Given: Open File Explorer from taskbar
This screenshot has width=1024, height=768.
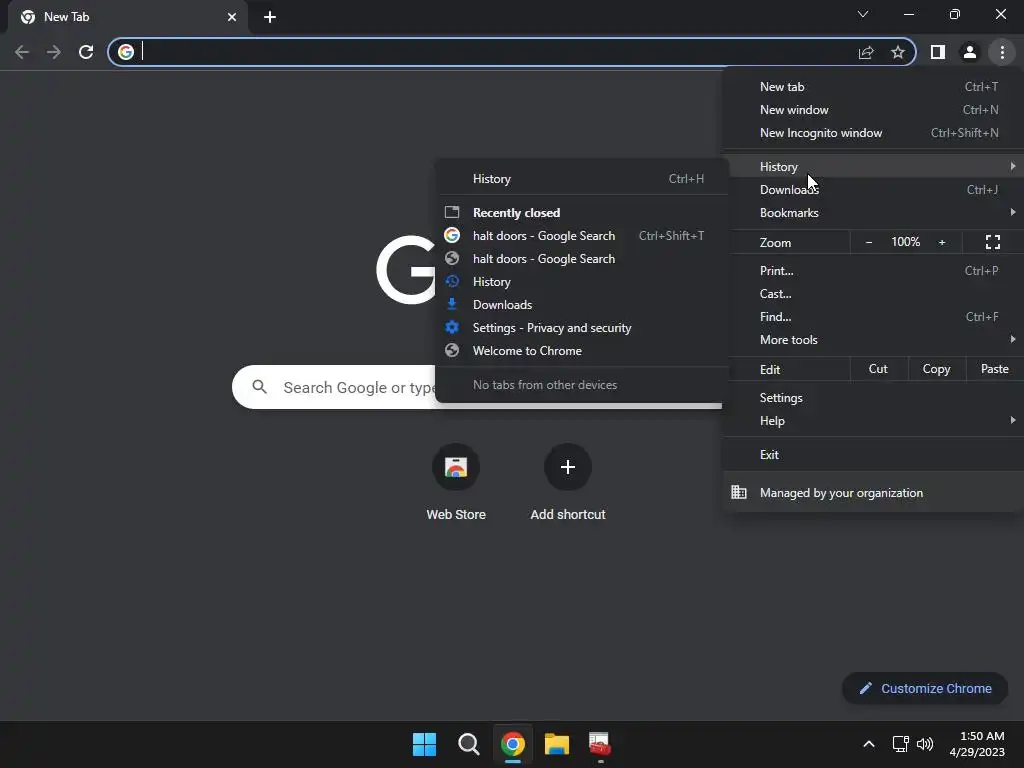Looking at the screenshot, I should click(x=556, y=744).
